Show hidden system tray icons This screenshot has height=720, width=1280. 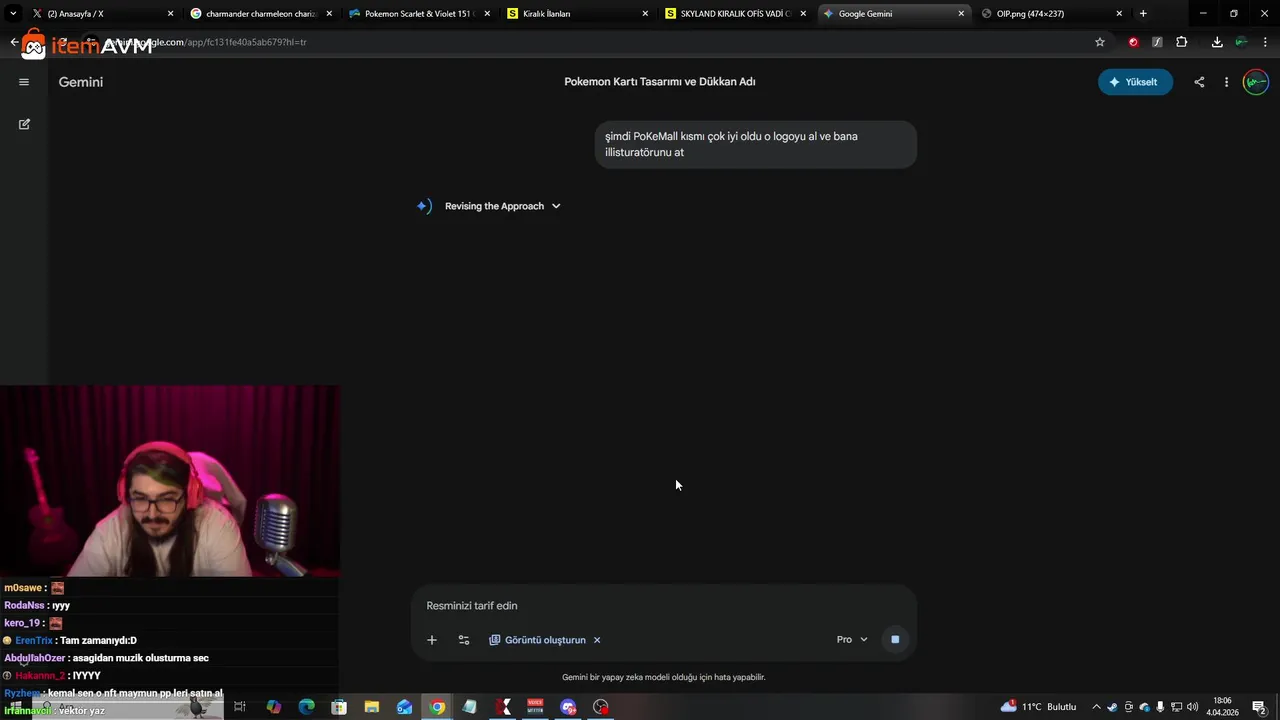point(1096,707)
